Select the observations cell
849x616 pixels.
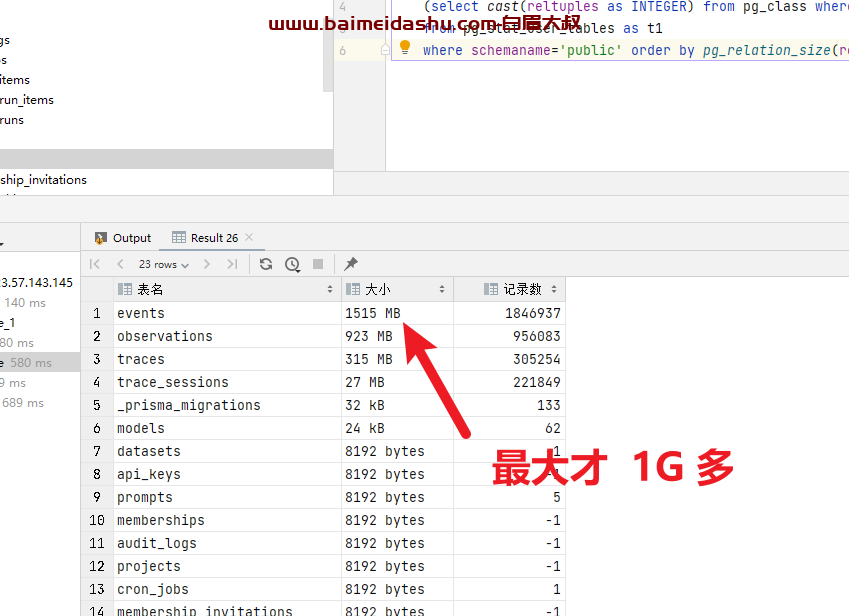[227, 336]
